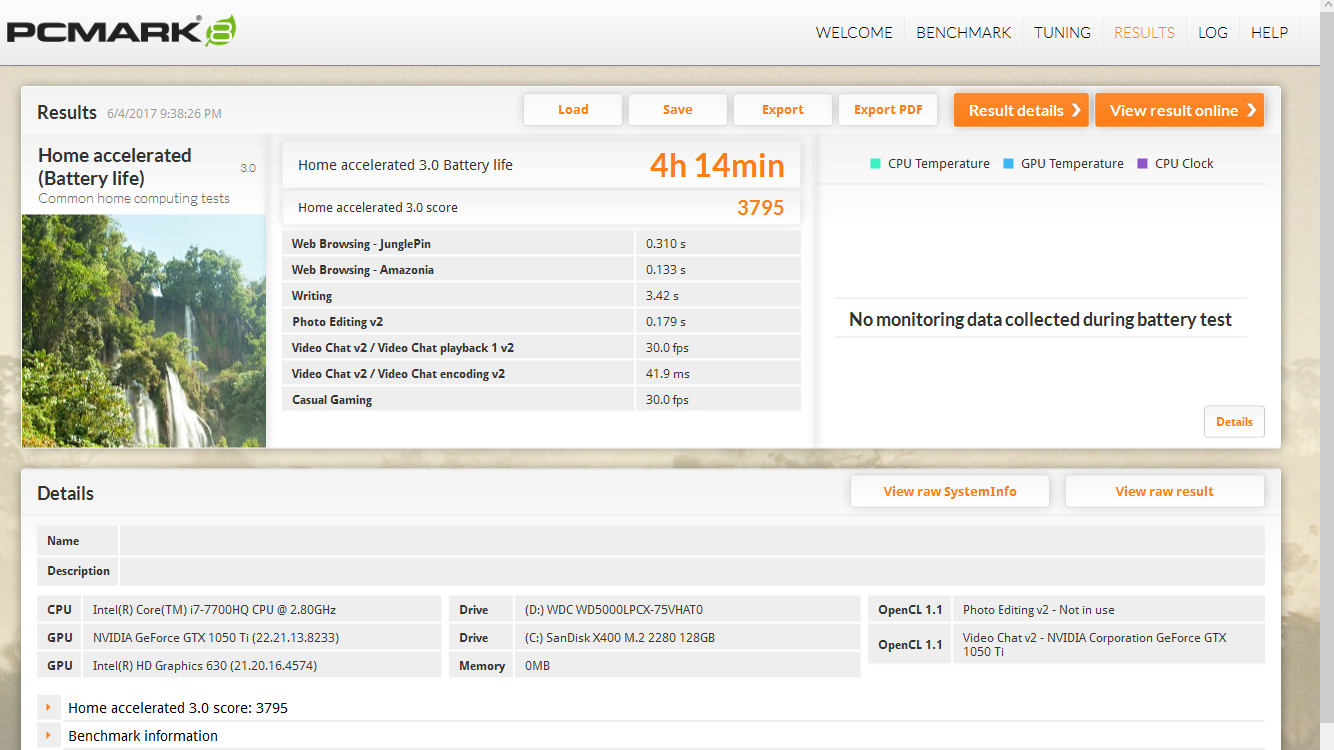This screenshot has height=750, width=1334.
Task: Click the Export PDF button
Action: (x=888, y=110)
